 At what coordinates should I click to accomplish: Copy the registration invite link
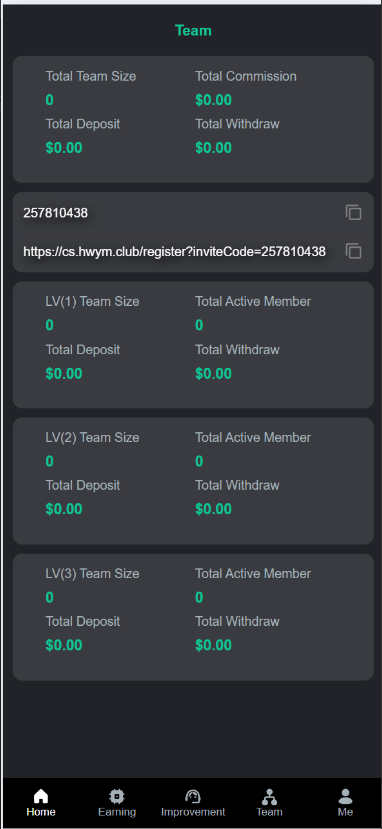(353, 251)
